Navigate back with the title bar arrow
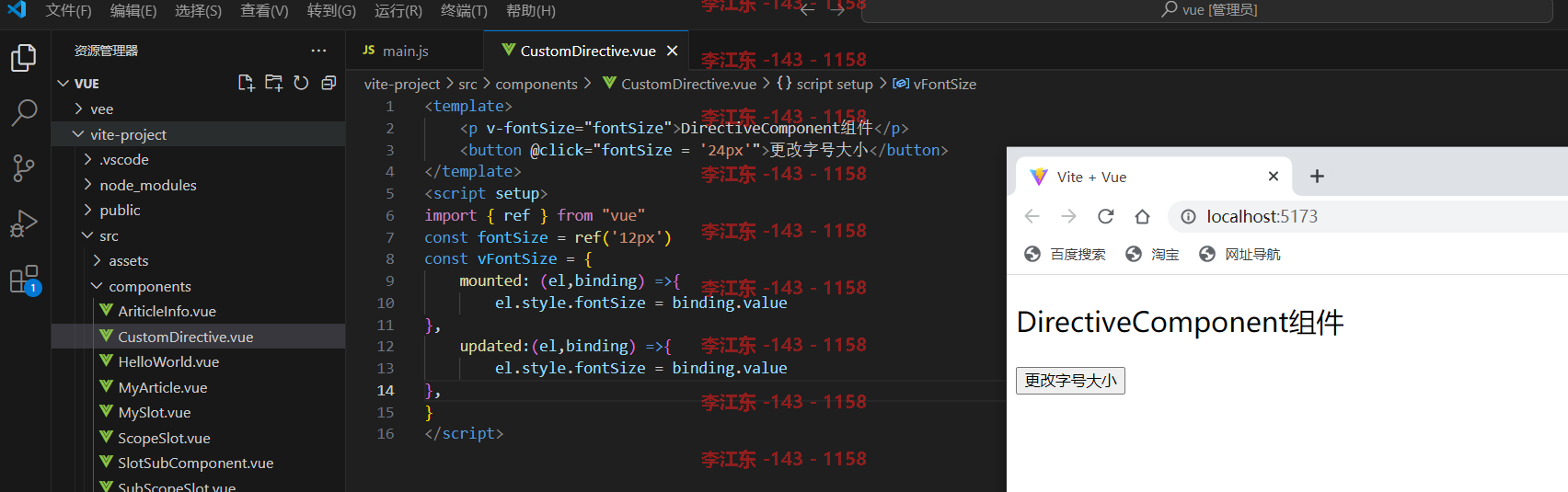 (807, 10)
